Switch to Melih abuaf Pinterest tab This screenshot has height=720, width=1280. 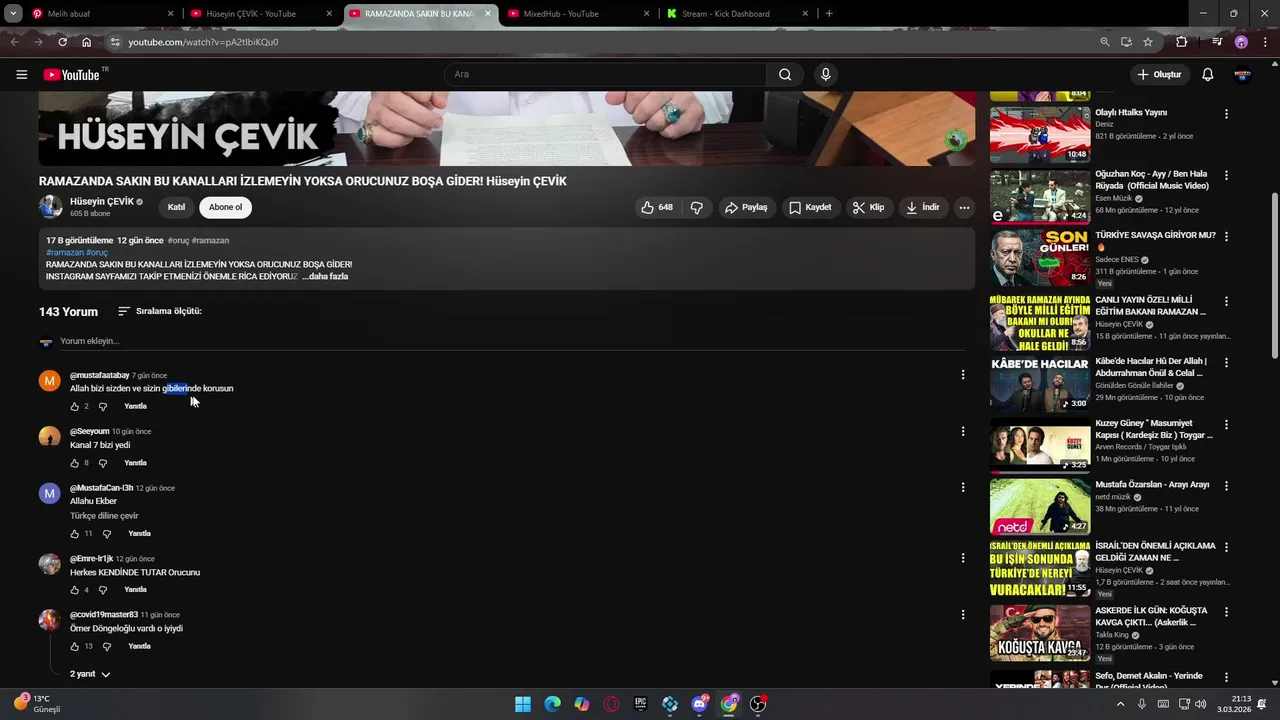tap(103, 14)
